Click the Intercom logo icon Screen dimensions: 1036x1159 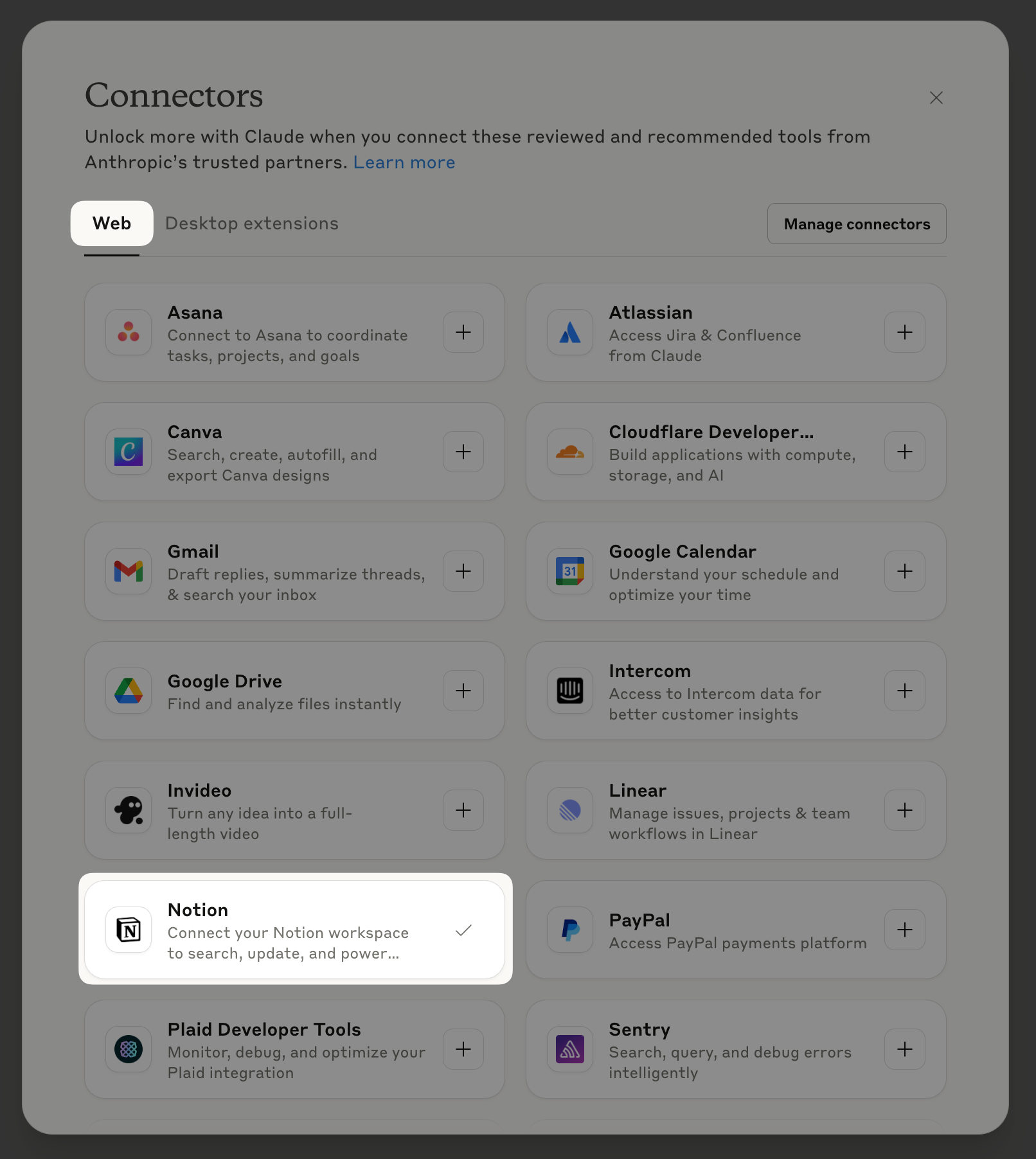[x=570, y=691]
